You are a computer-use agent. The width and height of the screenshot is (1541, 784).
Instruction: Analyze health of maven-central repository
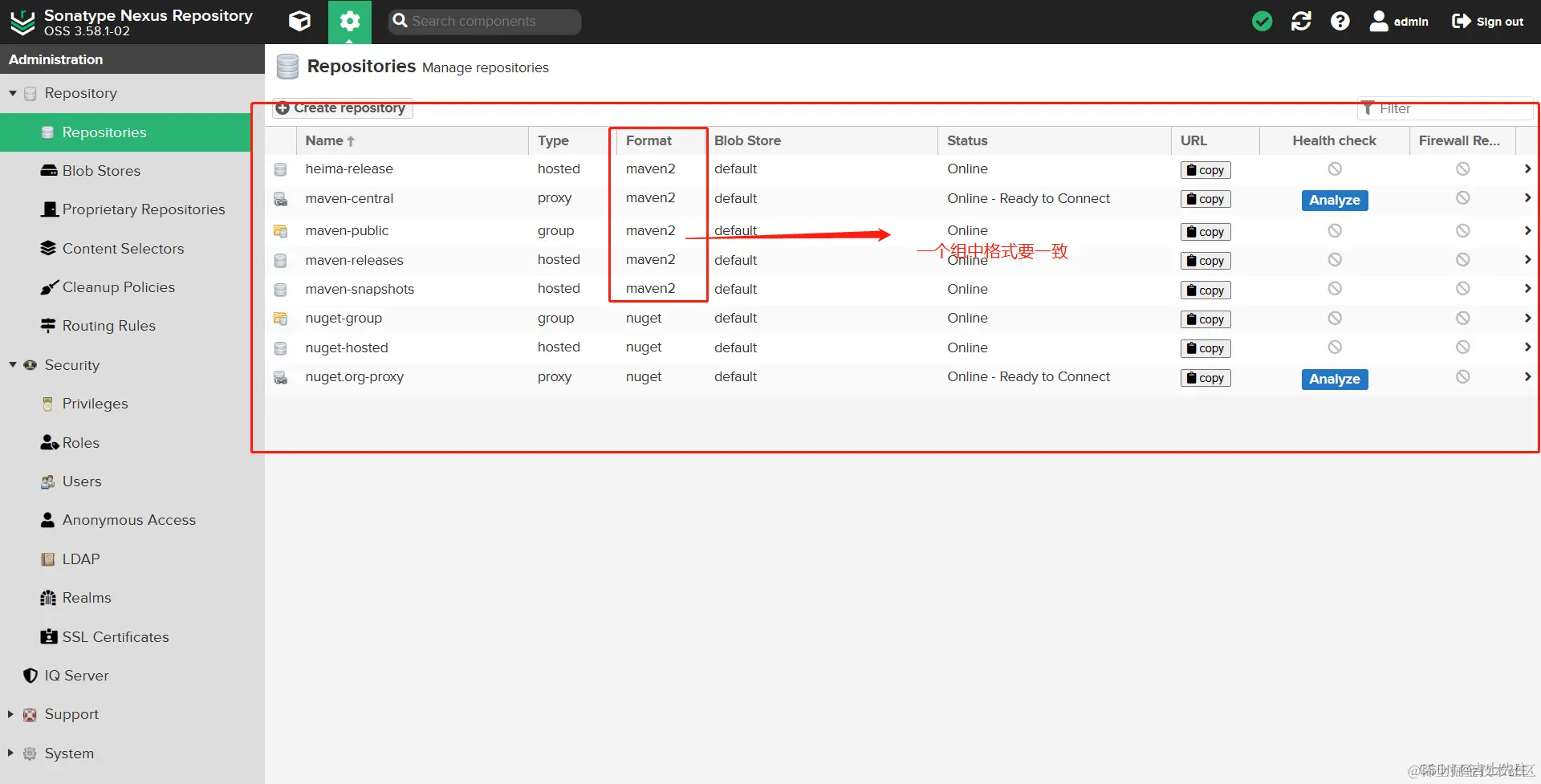(1335, 200)
